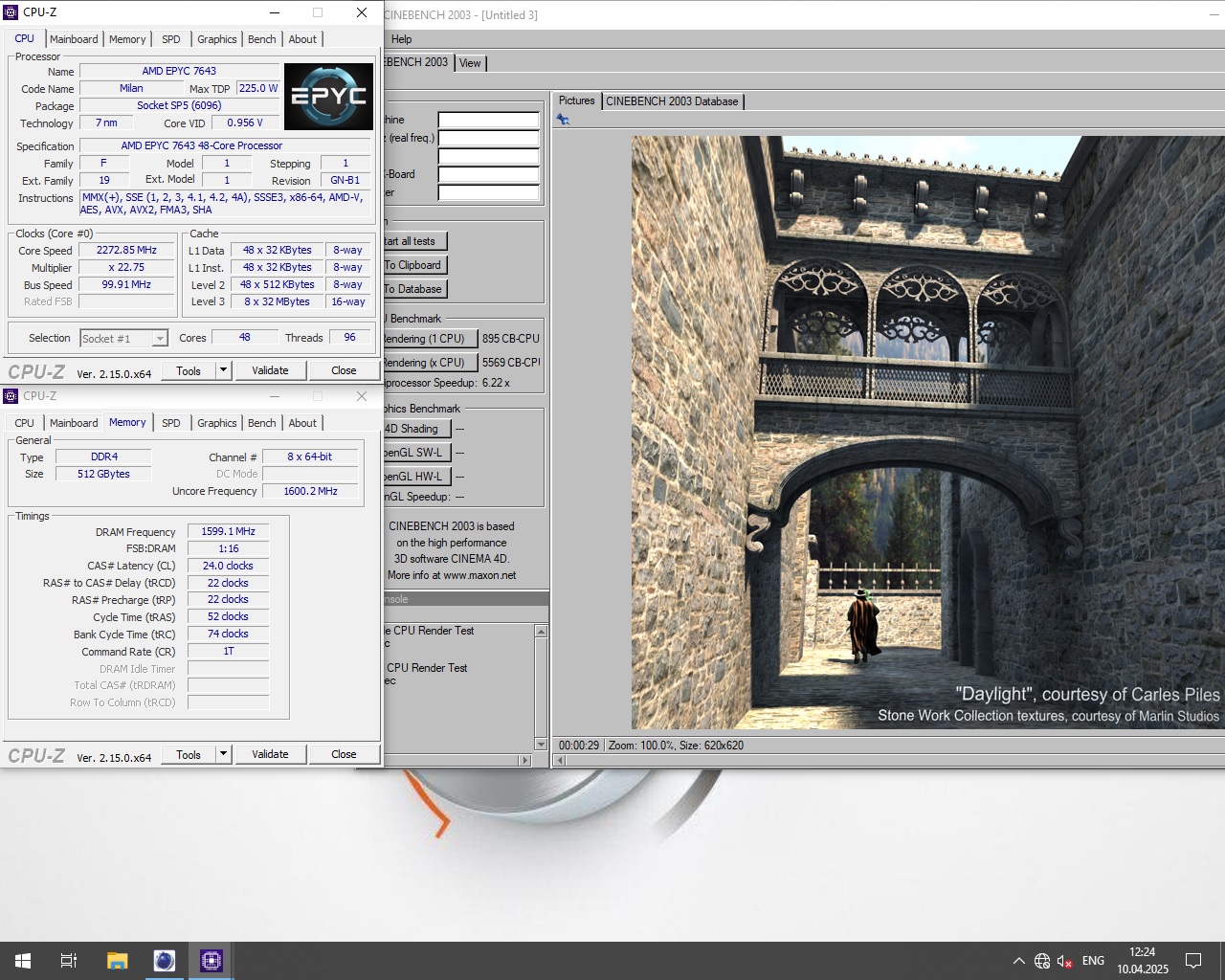1225x980 pixels.
Task: Click DRAM Frequency value 1599.1 MHz
Action: point(229,531)
